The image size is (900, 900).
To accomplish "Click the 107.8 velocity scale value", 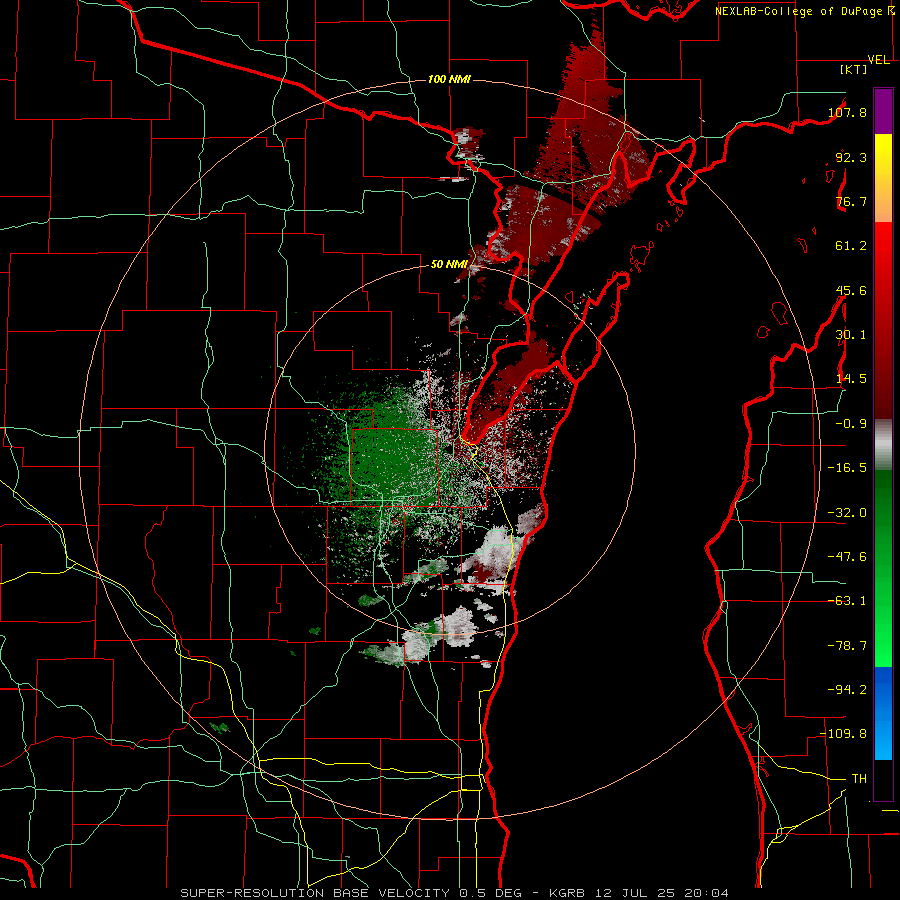I will click(x=847, y=112).
